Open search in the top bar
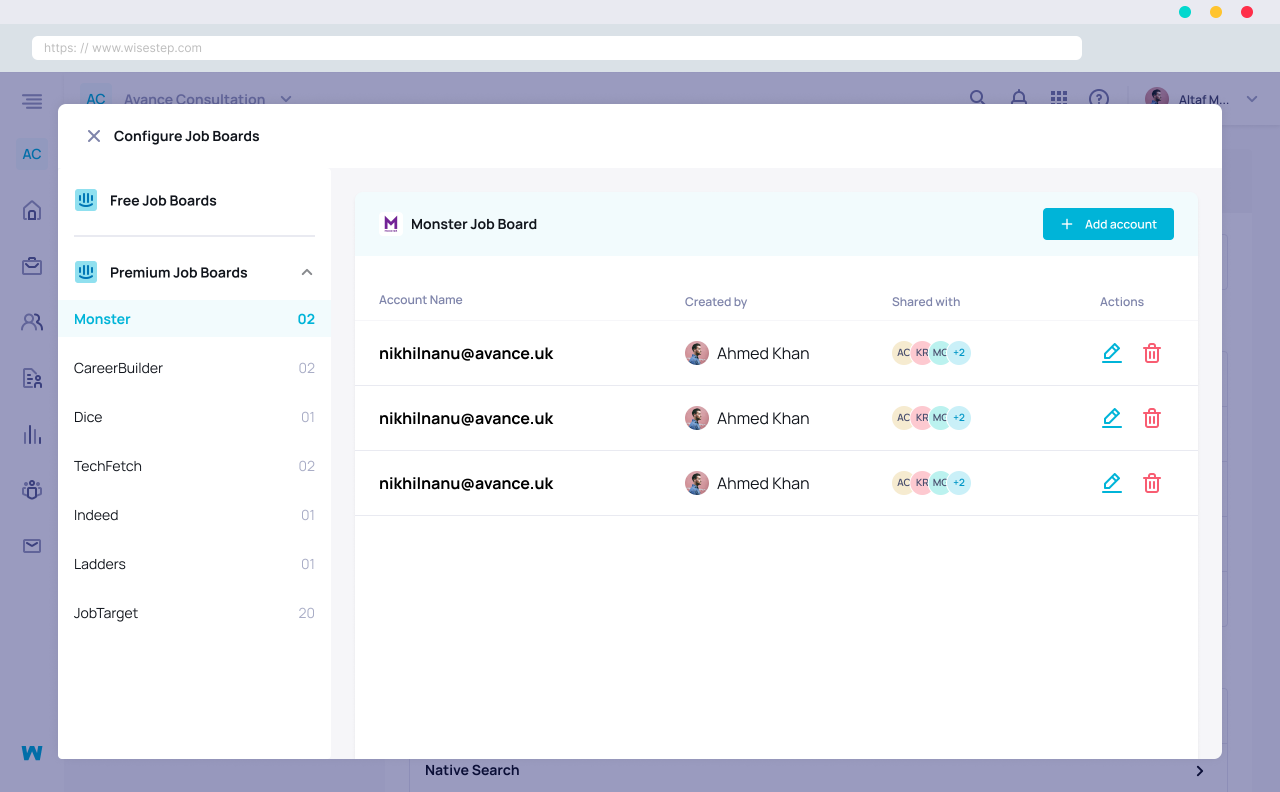This screenshot has width=1280, height=792. click(978, 98)
